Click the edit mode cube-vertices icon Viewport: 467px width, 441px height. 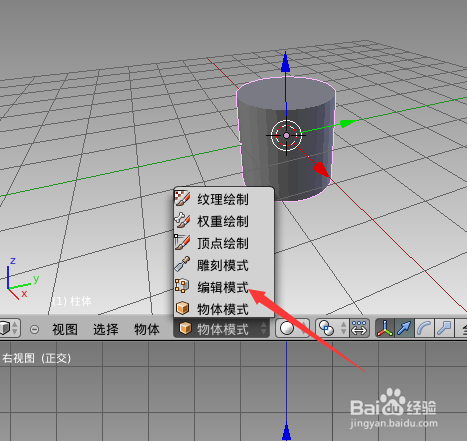coord(182,286)
